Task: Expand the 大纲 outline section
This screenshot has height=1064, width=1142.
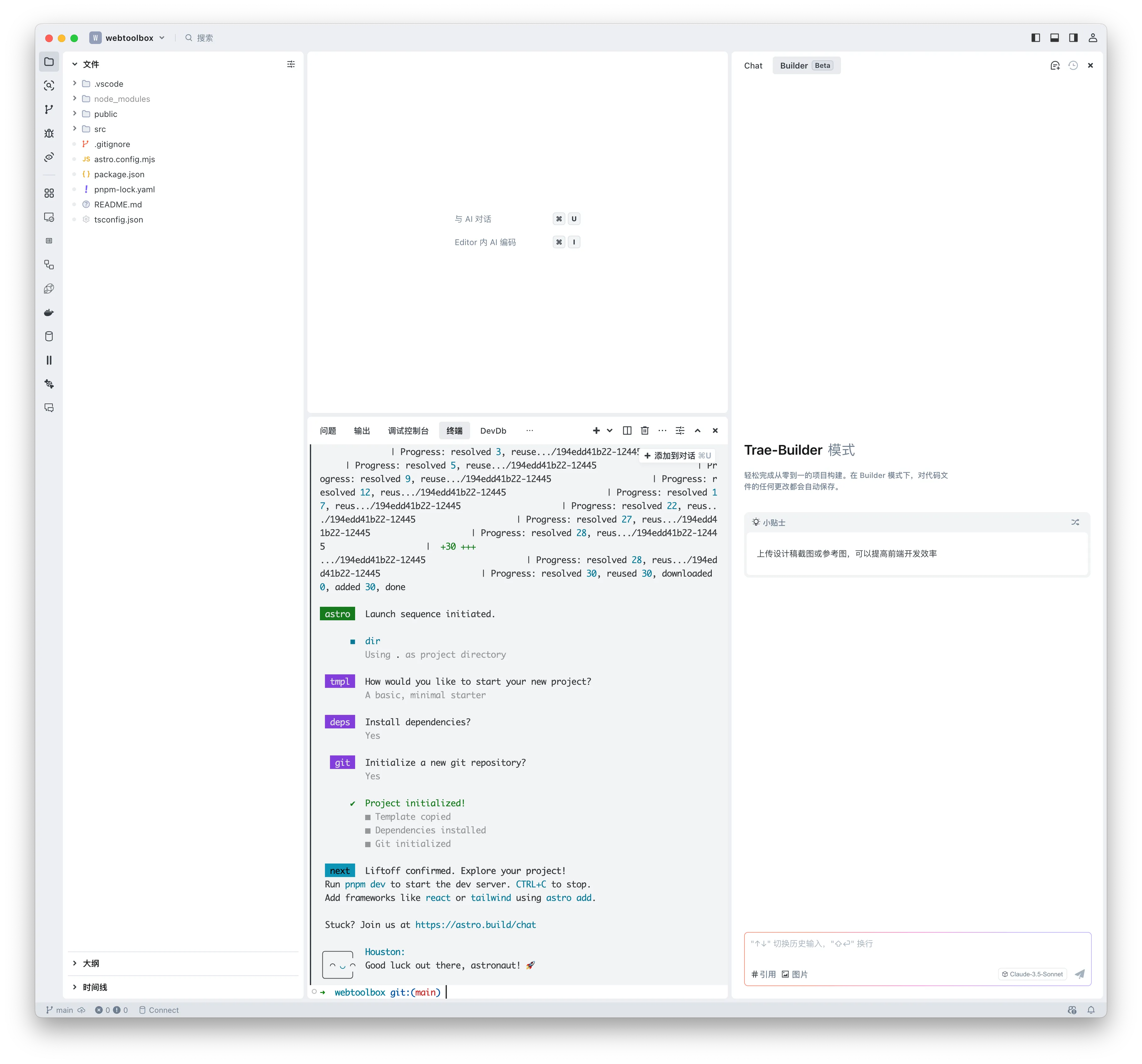Action: pos(91,963)
